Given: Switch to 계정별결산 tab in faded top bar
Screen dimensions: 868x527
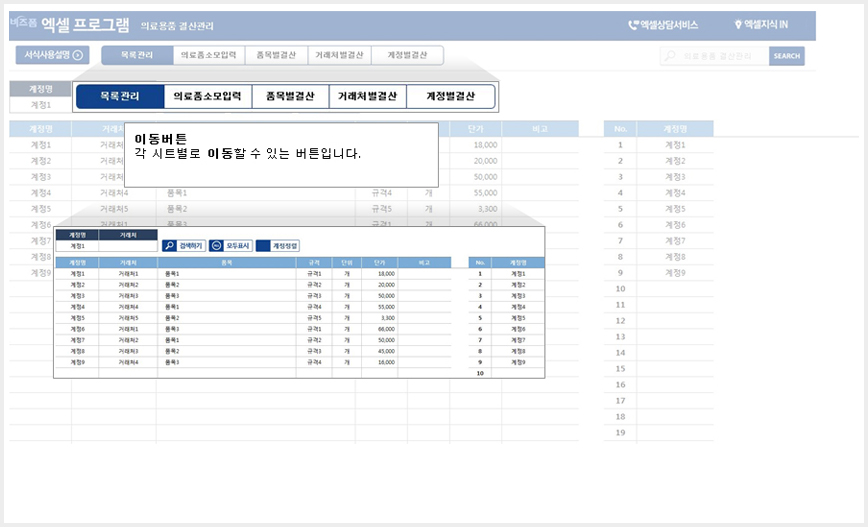Looking at the screenshot, I should coord(407,55).
